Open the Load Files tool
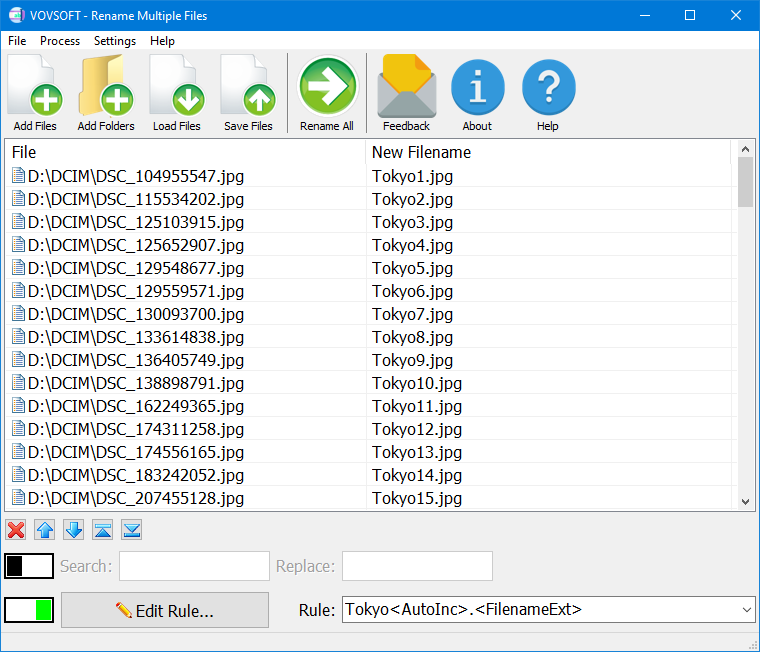The height and width of the screenshot is (652, 760). (x=177, y=94)
